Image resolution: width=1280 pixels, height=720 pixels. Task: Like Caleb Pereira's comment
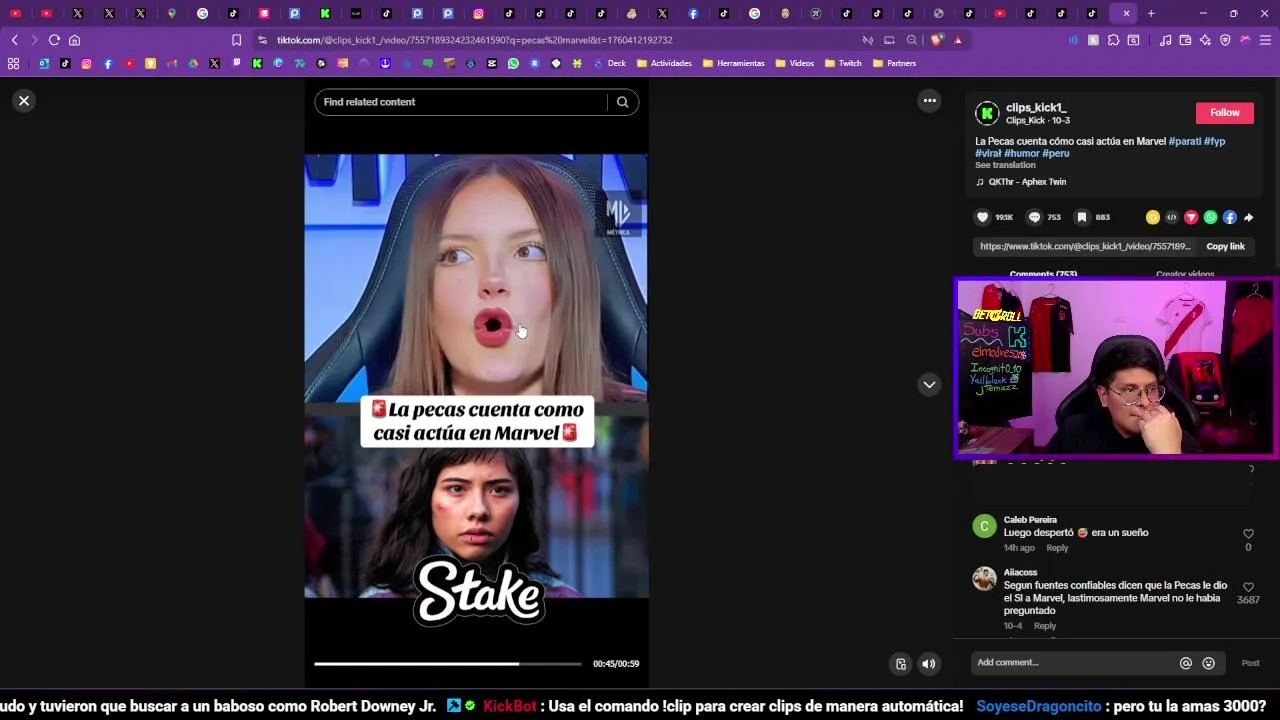[1248, 534]
